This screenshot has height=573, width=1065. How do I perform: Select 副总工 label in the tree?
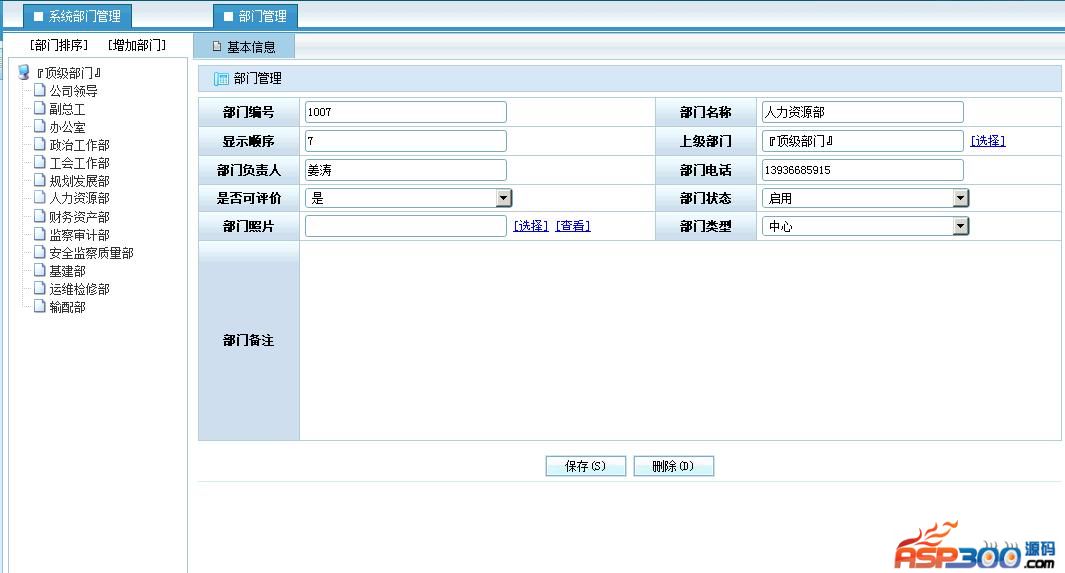pos(67,109)
